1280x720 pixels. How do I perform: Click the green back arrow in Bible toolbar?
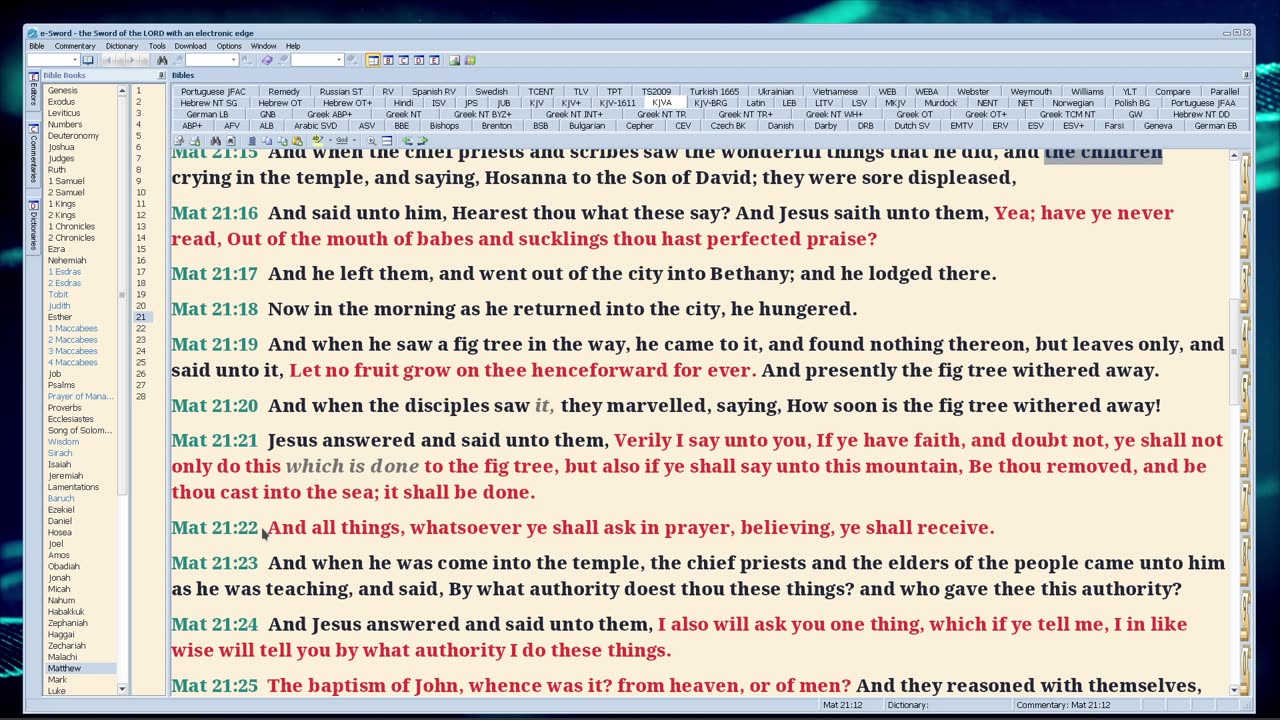pos(407,141)
